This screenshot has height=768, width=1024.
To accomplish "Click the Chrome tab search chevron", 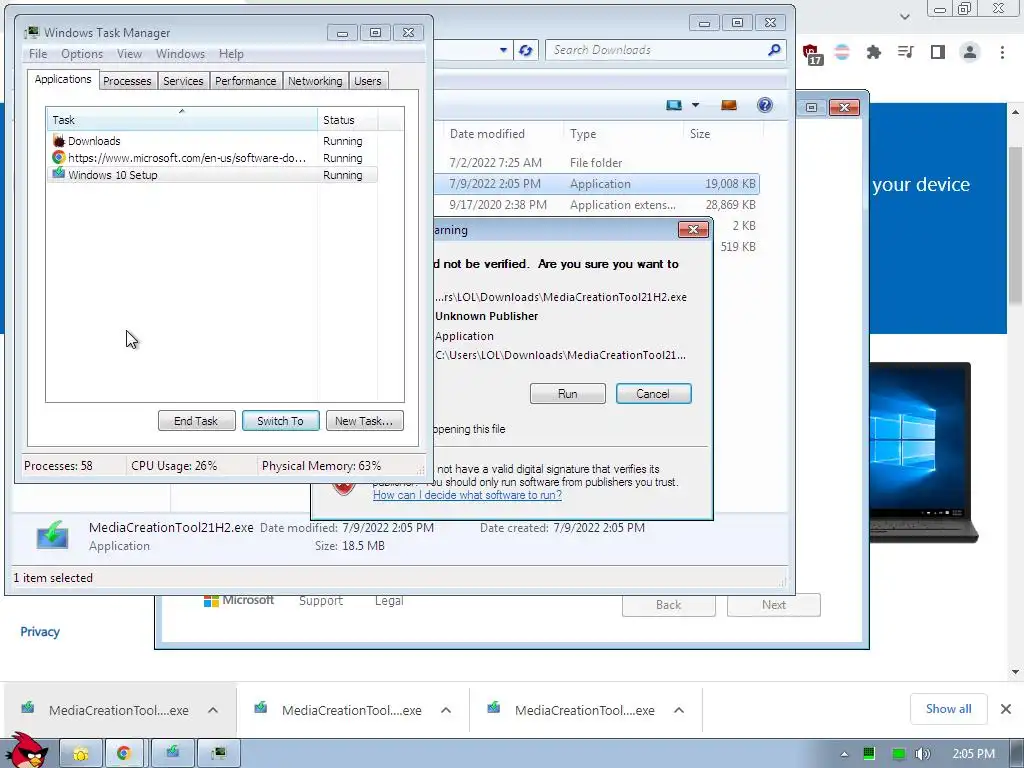I will tap(904, 16).
